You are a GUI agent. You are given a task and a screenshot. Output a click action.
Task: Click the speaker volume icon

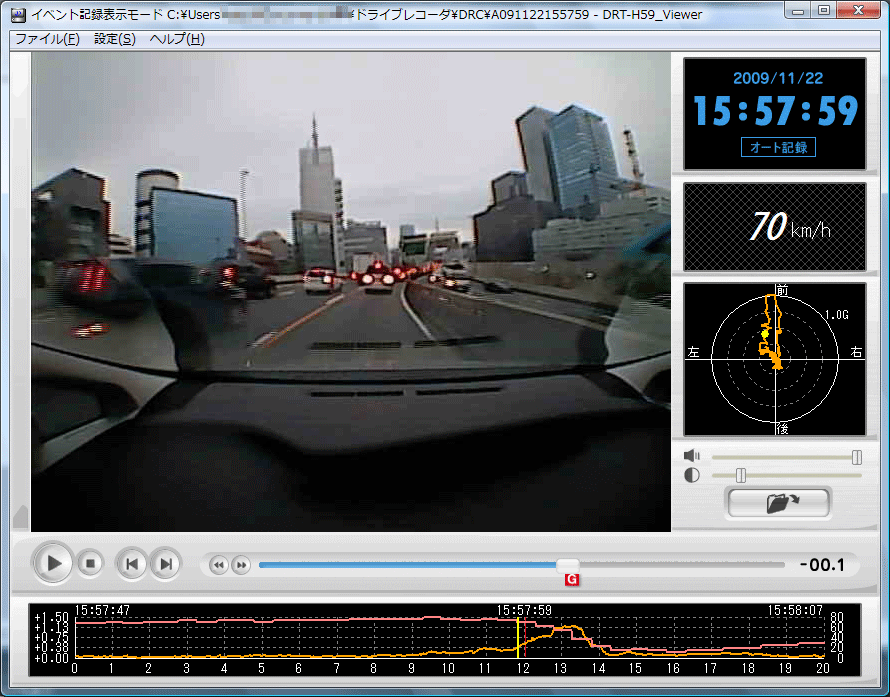(691, 457)
